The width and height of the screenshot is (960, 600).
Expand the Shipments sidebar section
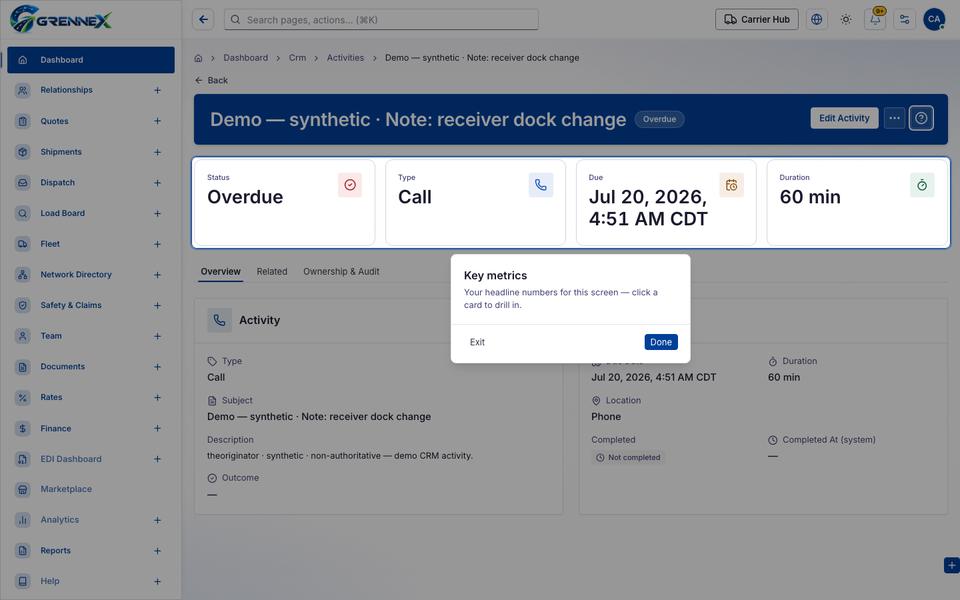tap(157, 152)
